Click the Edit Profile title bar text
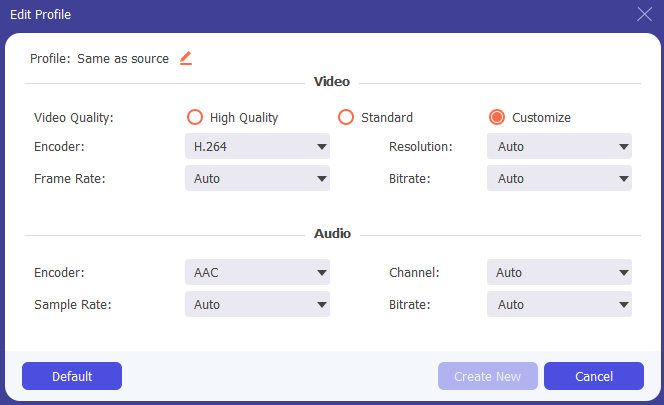664x405 pixels. (x=40, y=15)
